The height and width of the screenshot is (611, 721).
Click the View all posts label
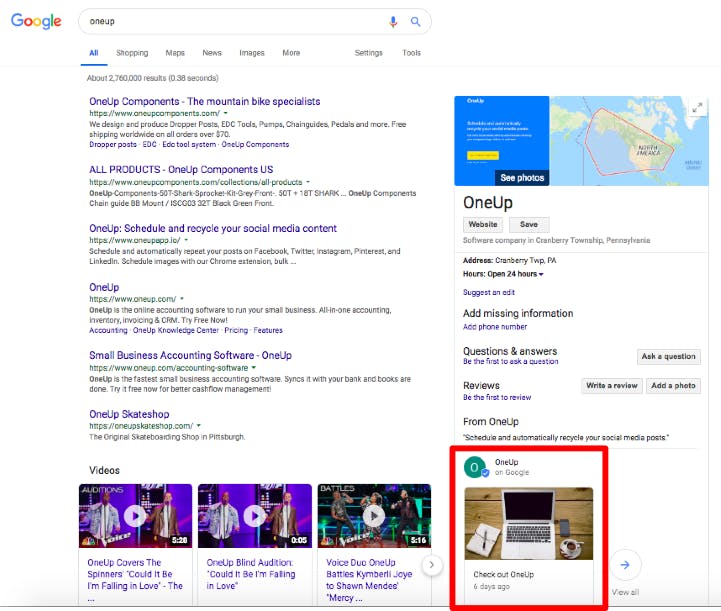(x=625, y=593)
